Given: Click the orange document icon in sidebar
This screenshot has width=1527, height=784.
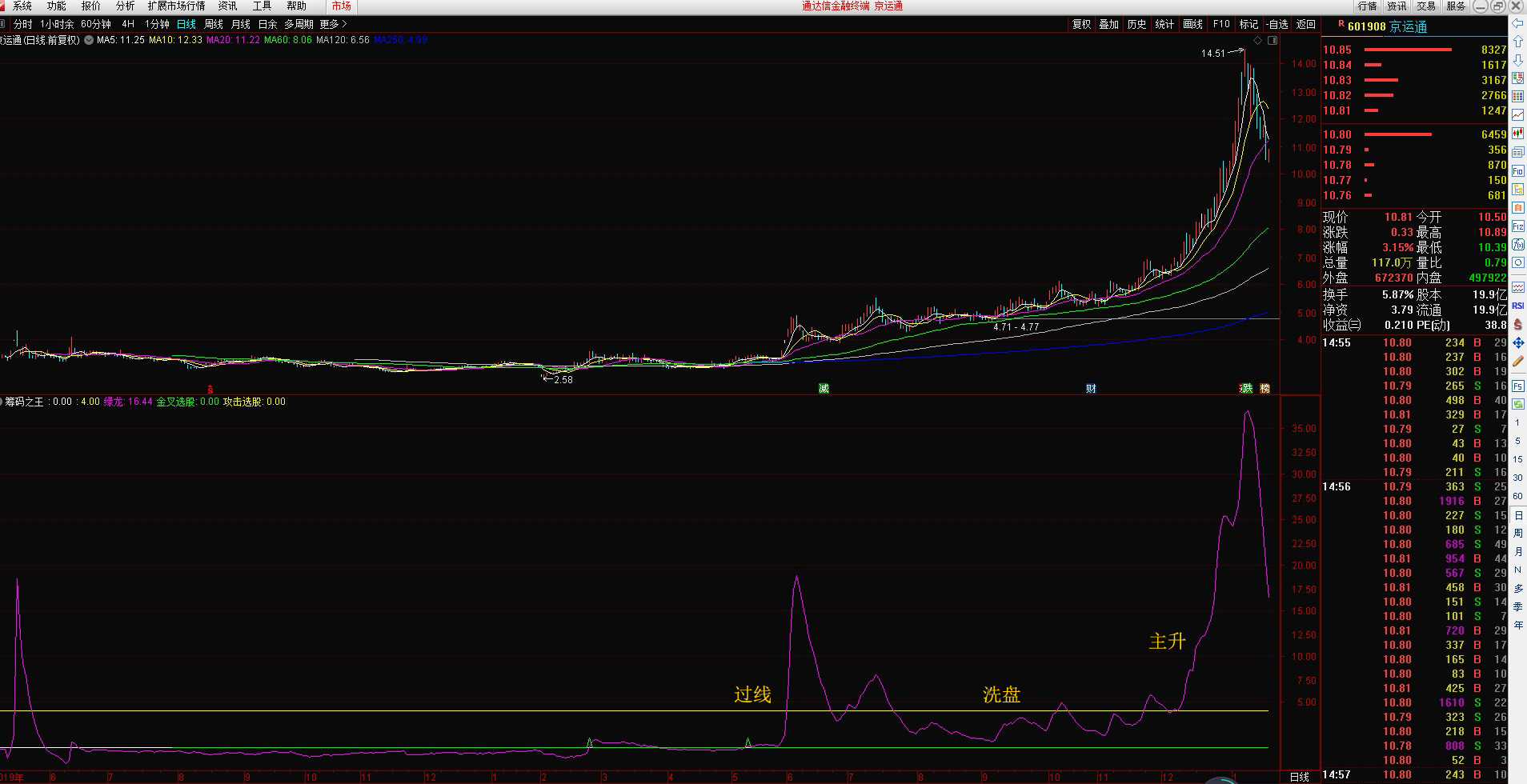Looking at the screenshot, I should tap(1517, 208).
